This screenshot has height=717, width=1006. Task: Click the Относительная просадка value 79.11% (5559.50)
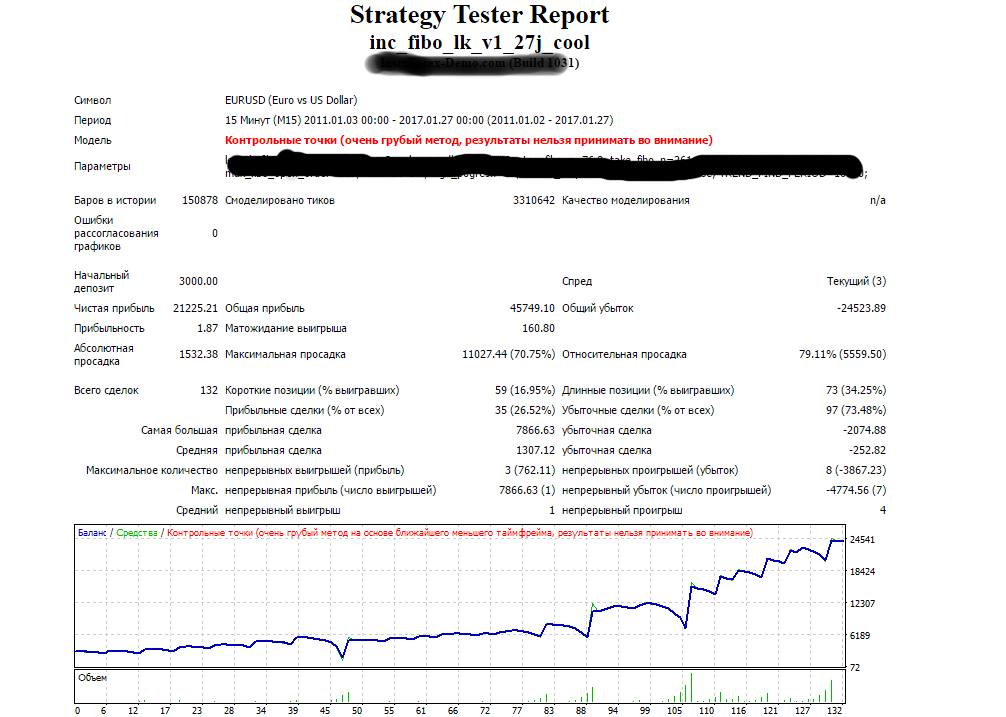click(x=842, y=354)
